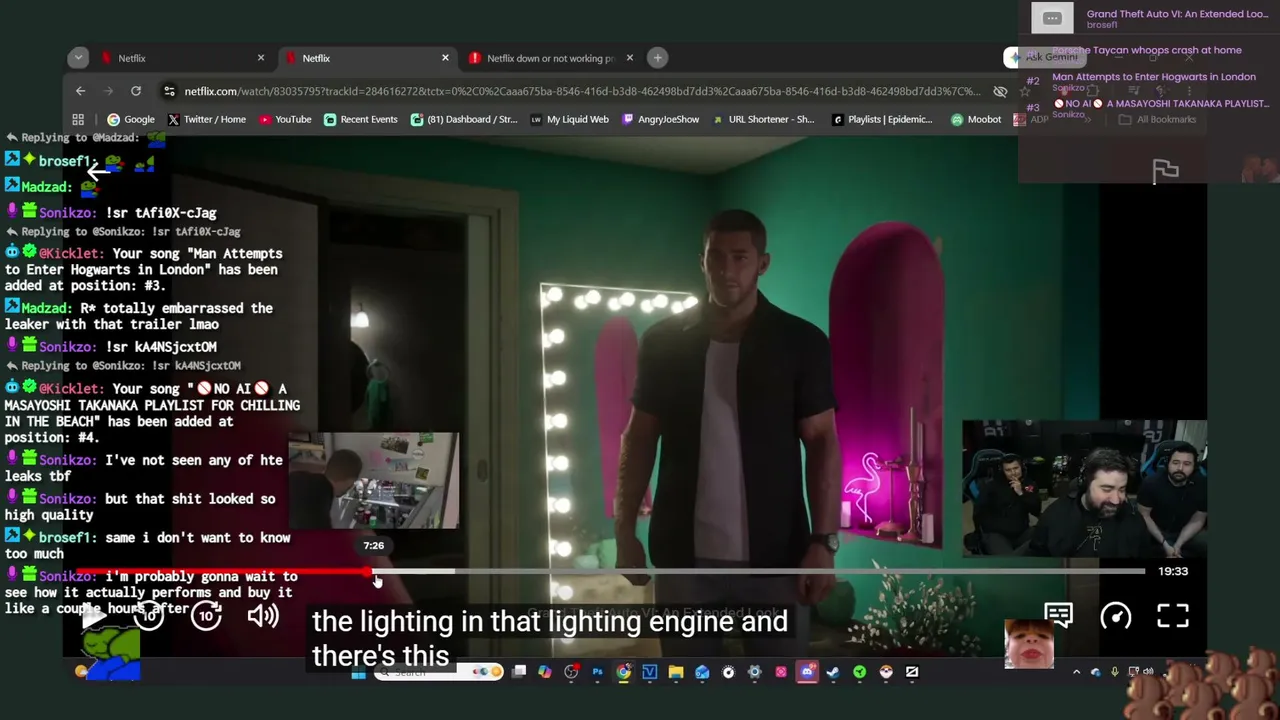Click the 19:33 remaining time label
1280x720 pixels.
point(1173,571)
